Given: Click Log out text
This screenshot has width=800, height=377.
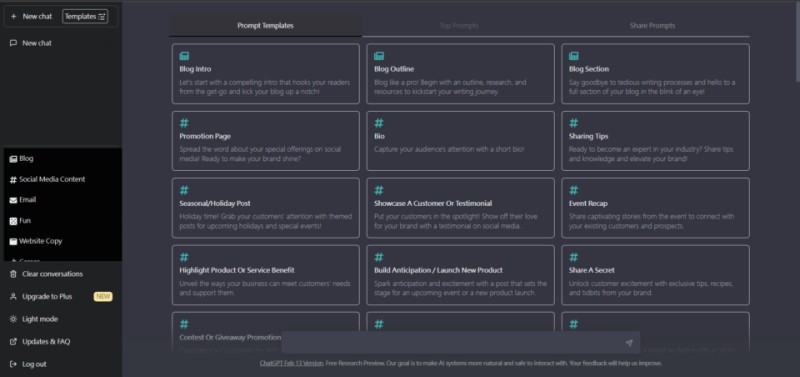Looking at the screenshot, I should click(34, 364).
